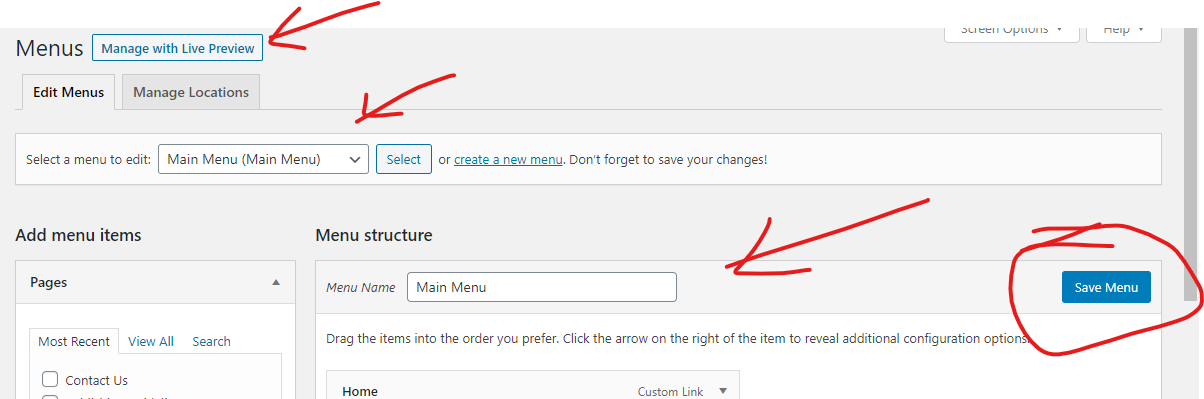Click the Manage with Live Preview button
Viewport: 1204px width, 399px height.
178,48
